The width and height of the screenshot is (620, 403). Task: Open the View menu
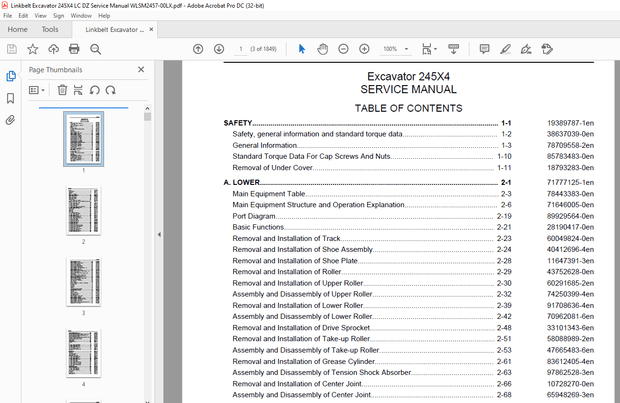pyautogui.click(x=40, y=16)
